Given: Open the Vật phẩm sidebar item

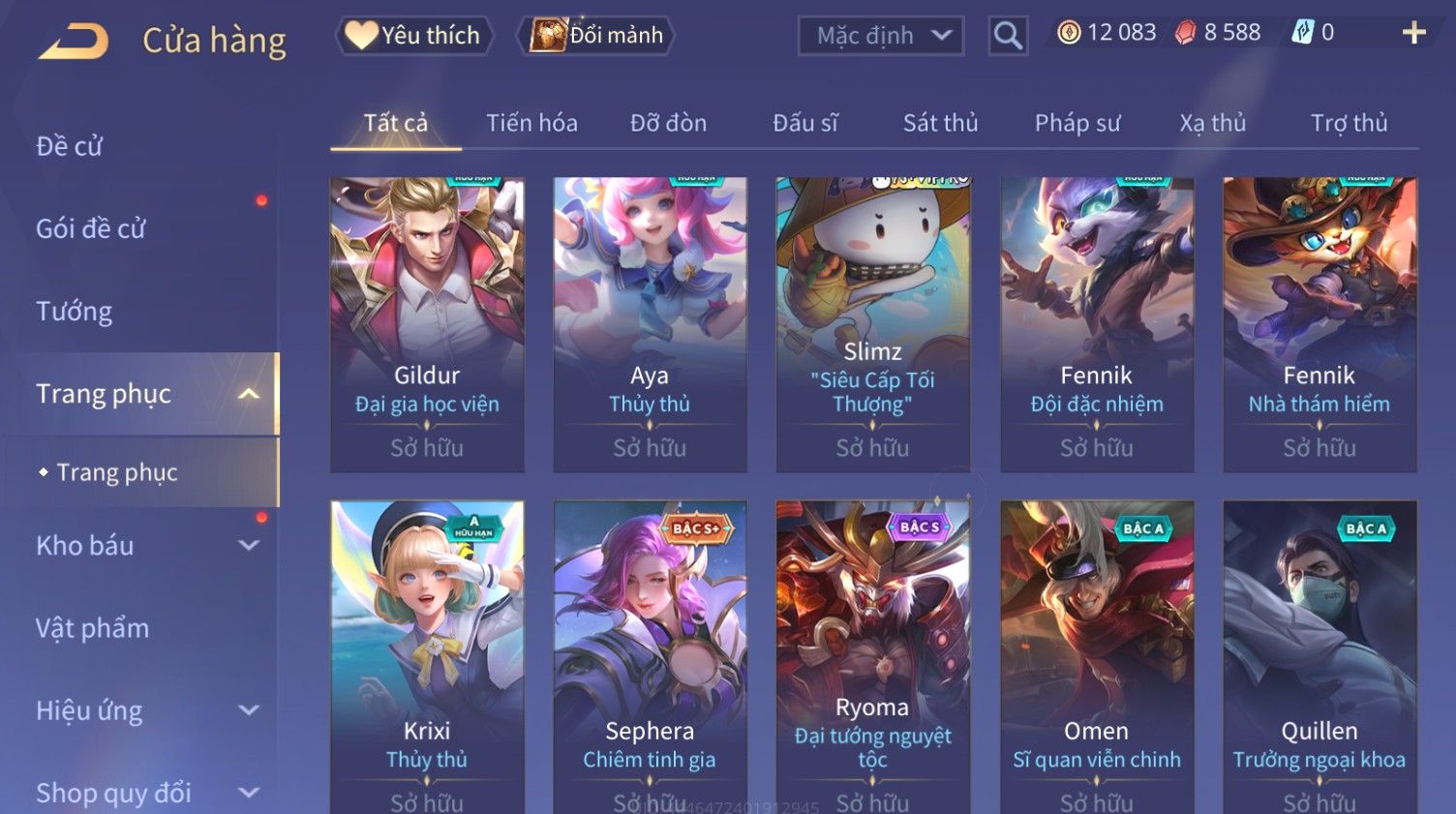Looking at the screenshot, I should pos(93,628).
